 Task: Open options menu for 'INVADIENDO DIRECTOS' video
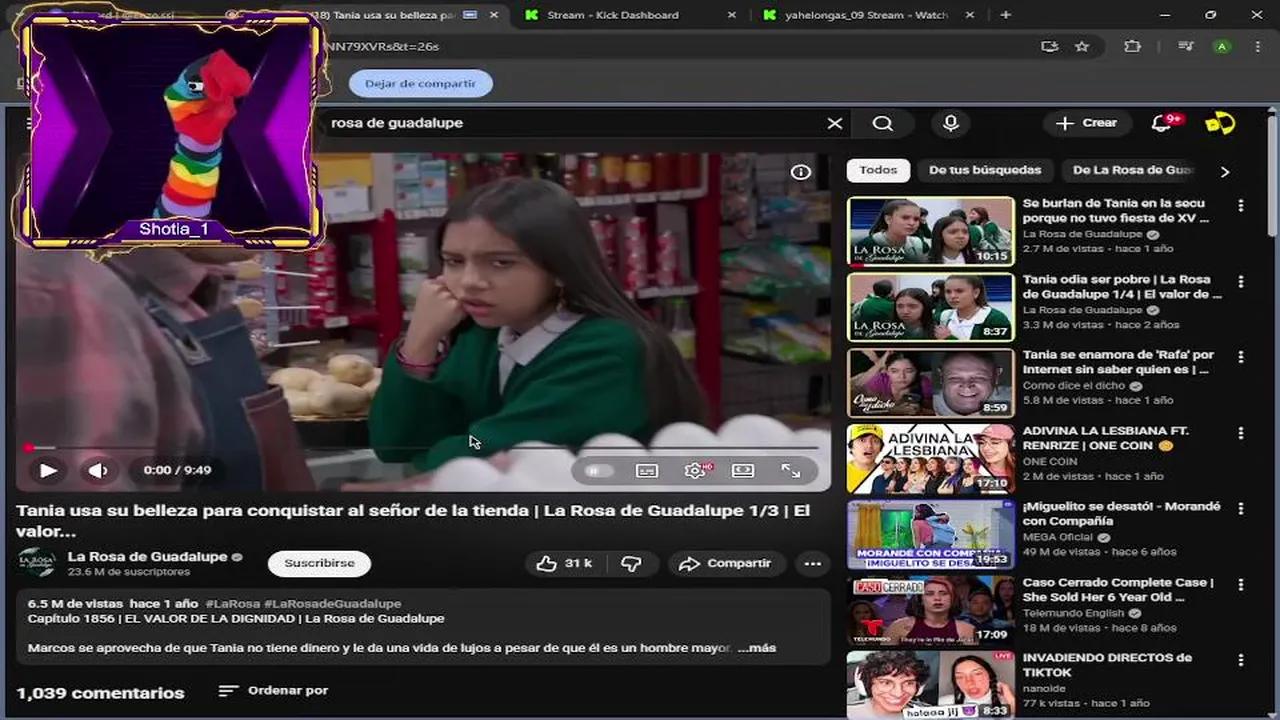[1241, 660]
